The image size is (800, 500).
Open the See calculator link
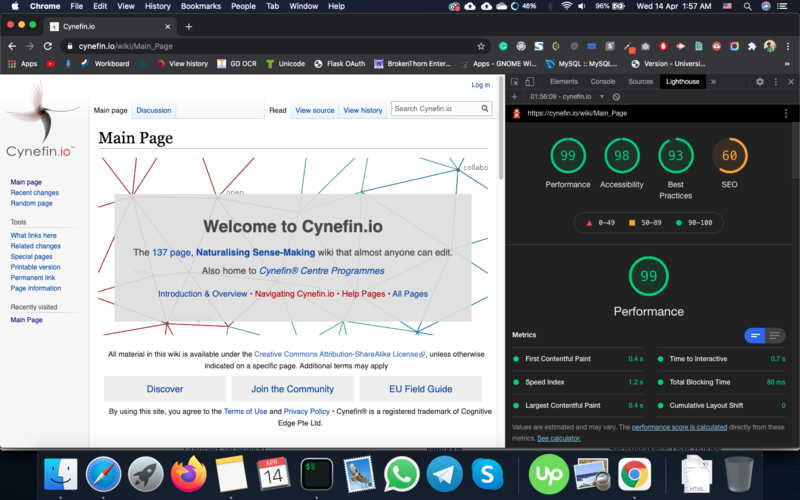[558, 439]
